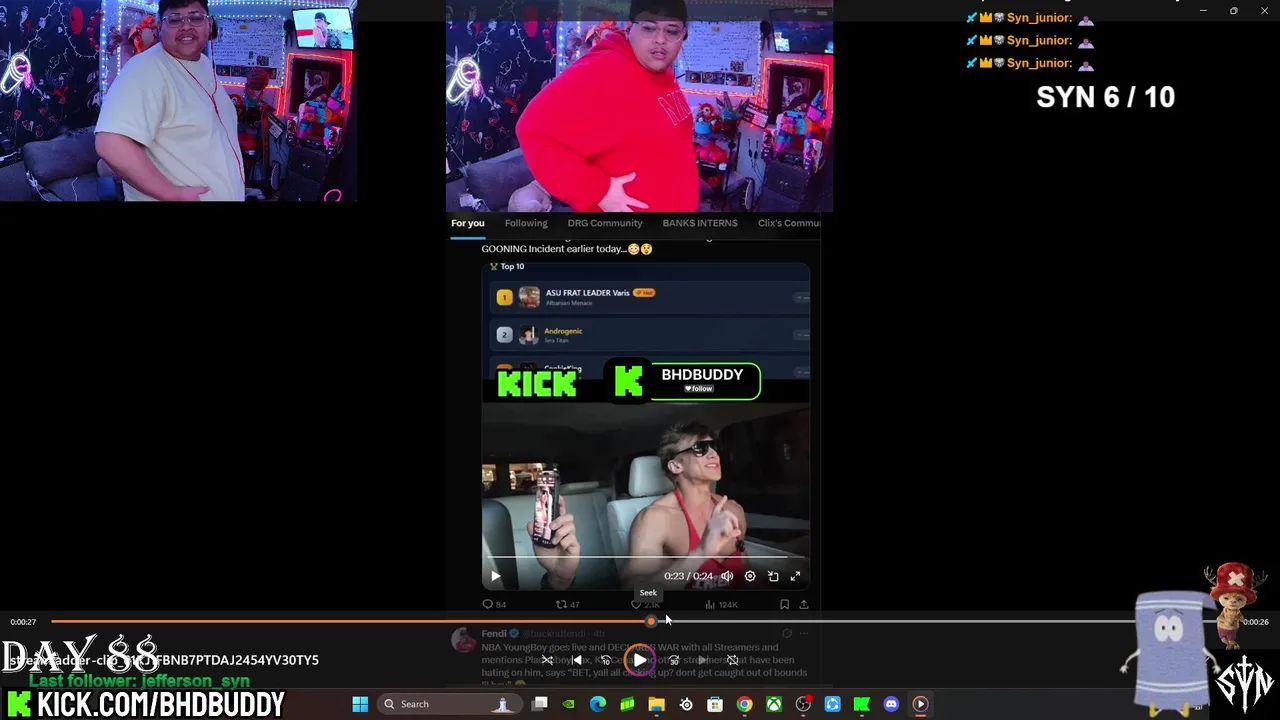Open the DRG Community tab
Image resolution: width=1280 pixels, height=720 pixels.
click(x=605, y=223)
